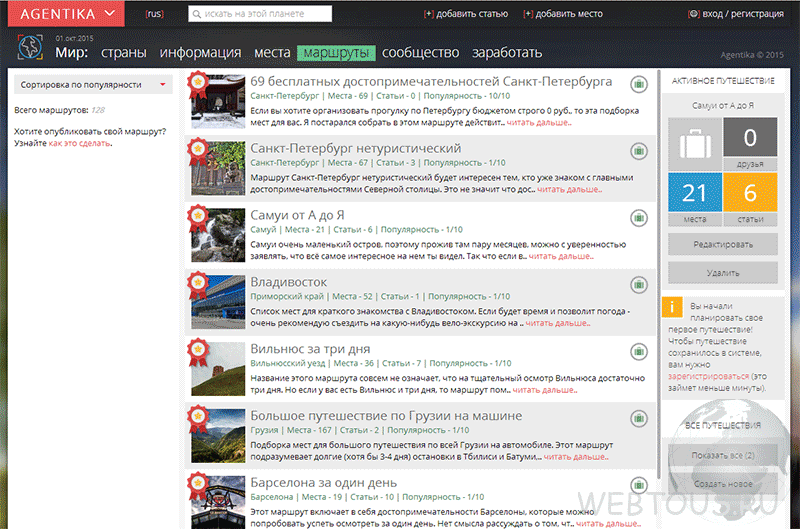Click suitcase icon for Вильнюс за три дня
Screen dimensions: 800x529
pos(639,351)
